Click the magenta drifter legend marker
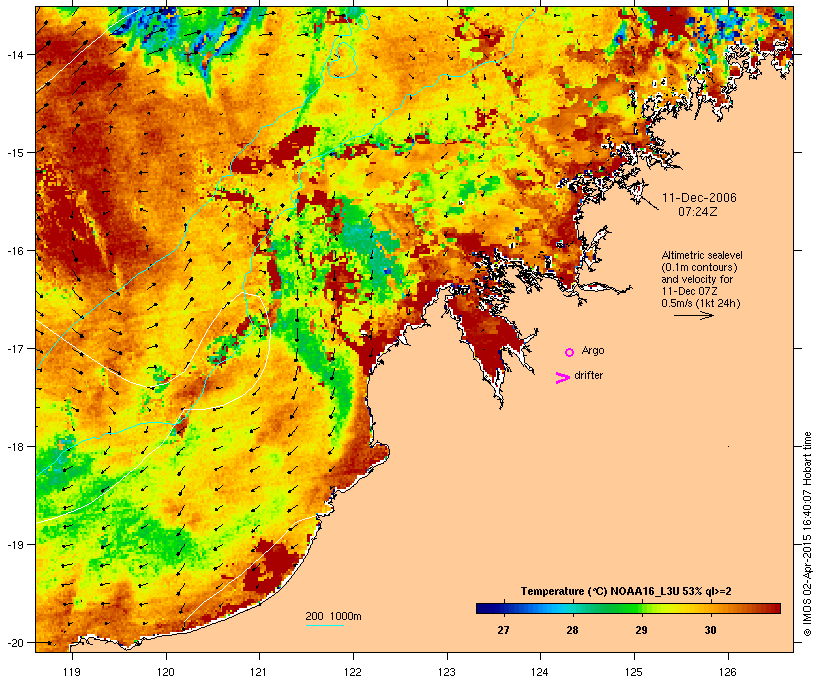The width and height of the screenshot is (820, 680). tap(562, 378)
